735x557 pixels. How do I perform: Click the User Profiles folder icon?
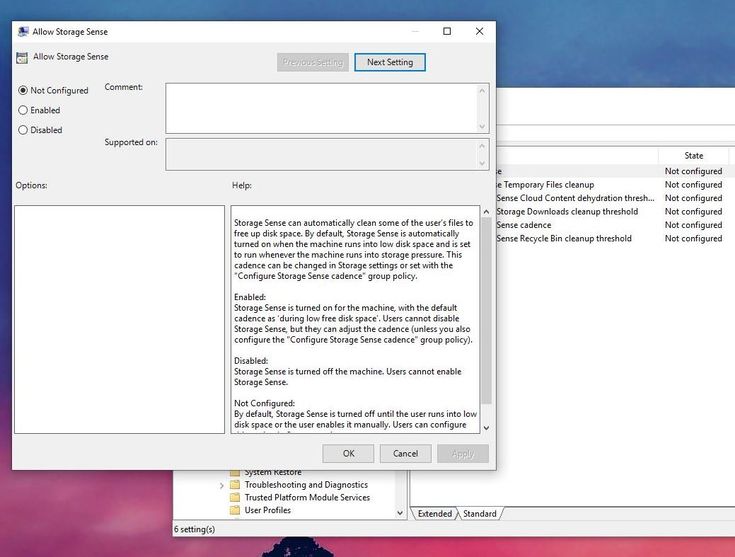235,510
